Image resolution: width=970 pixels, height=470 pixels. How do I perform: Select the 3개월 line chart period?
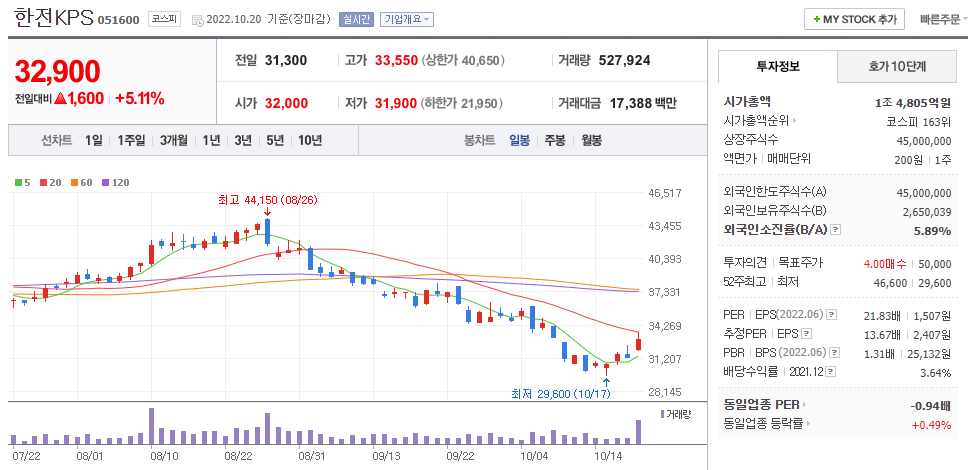174,140
